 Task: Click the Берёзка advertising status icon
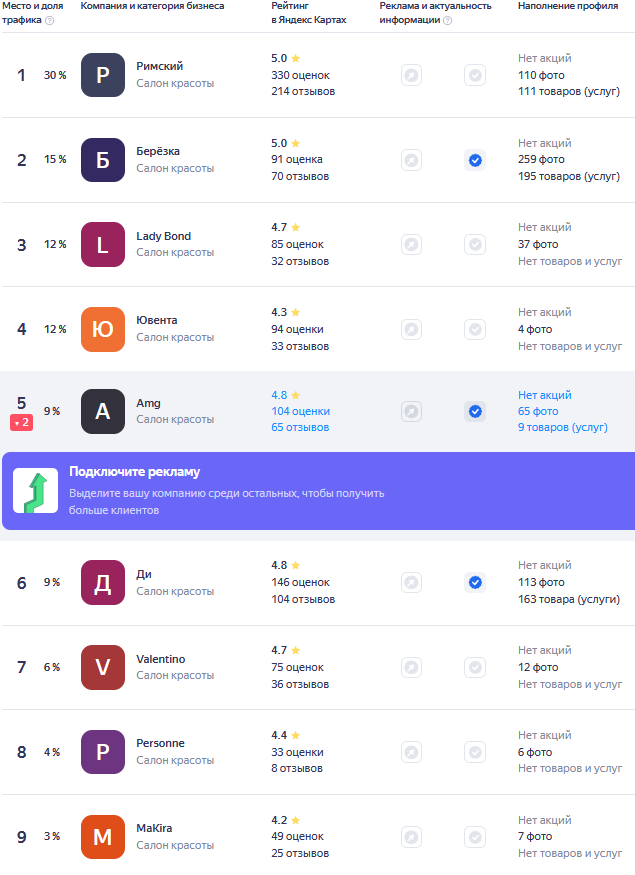click(x=411, y=160)
